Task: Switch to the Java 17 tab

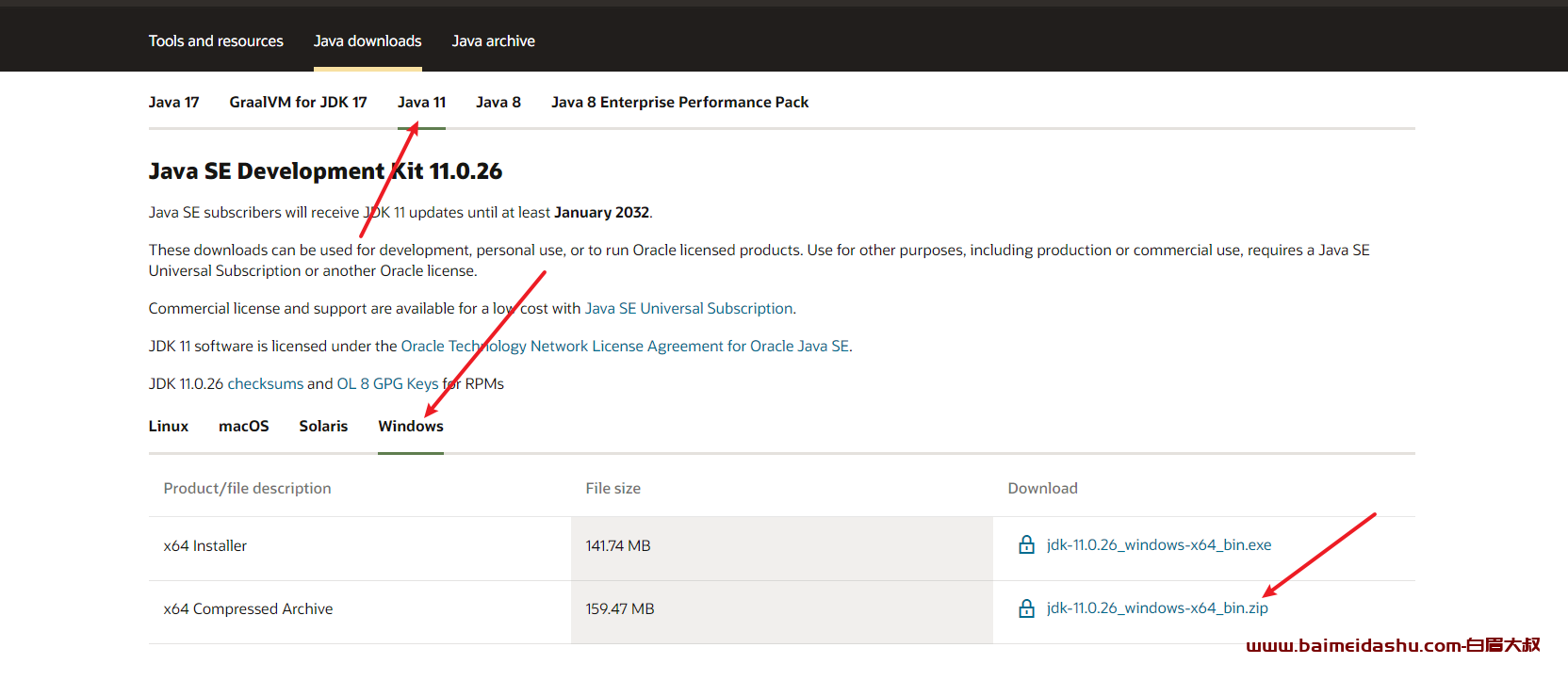Action: click(173, 102)
